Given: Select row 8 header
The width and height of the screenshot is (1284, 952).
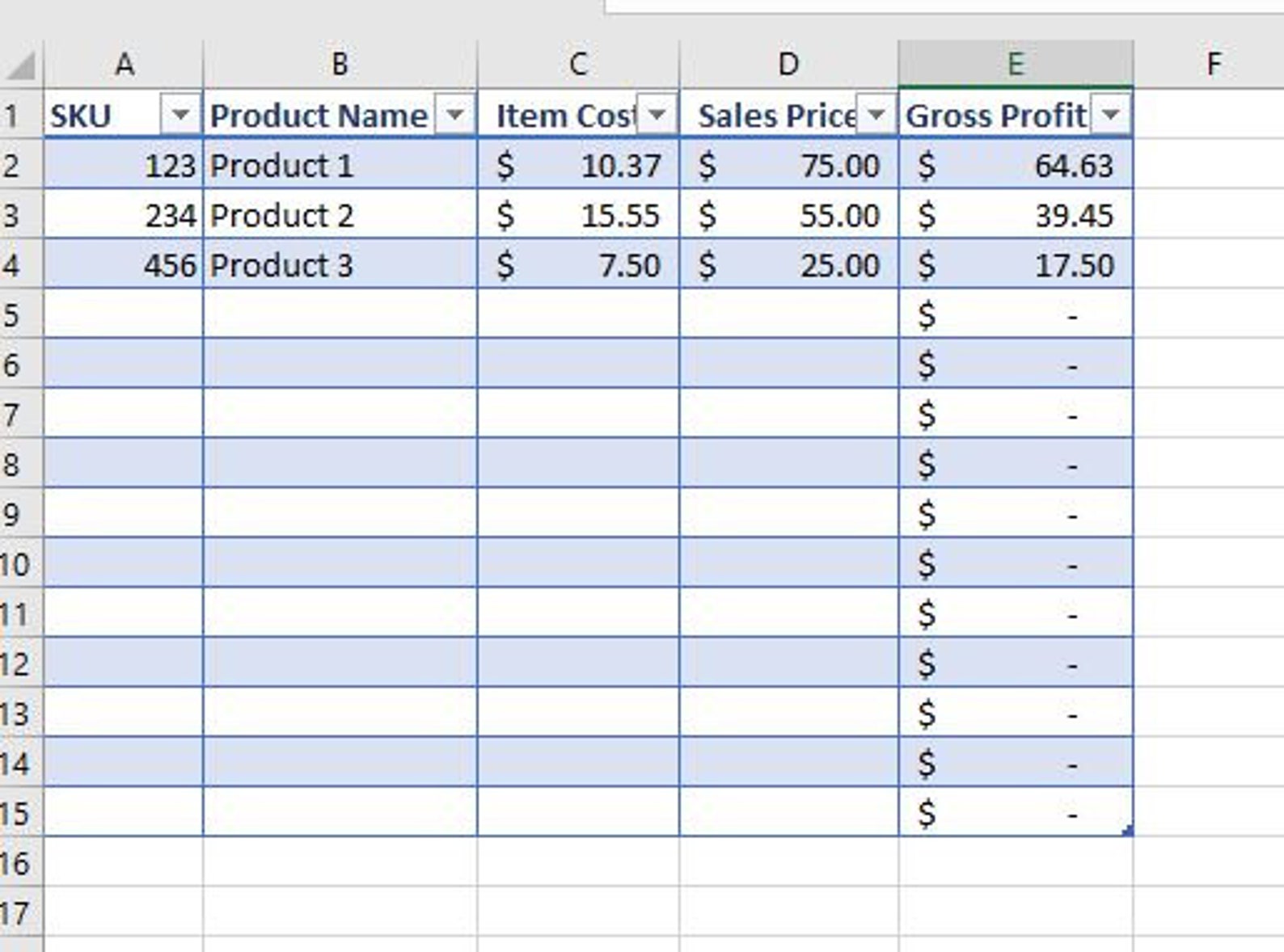Looking at the screenshot, I should (x=21, y=465).
